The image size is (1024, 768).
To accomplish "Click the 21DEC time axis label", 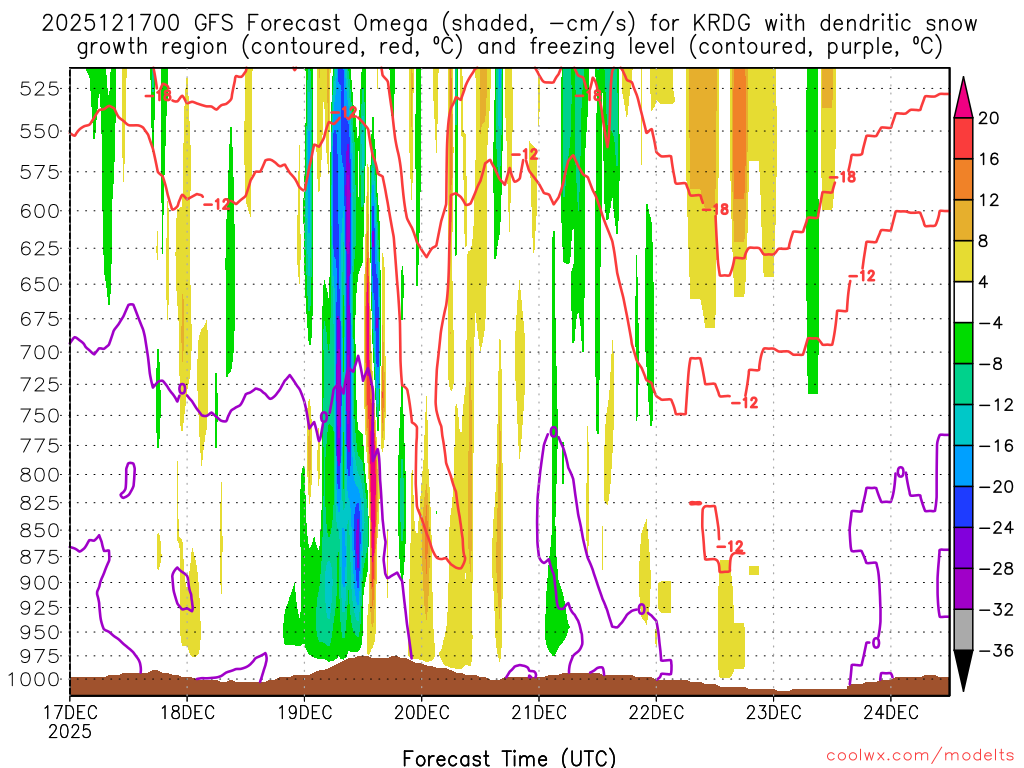I will (538, 712).
